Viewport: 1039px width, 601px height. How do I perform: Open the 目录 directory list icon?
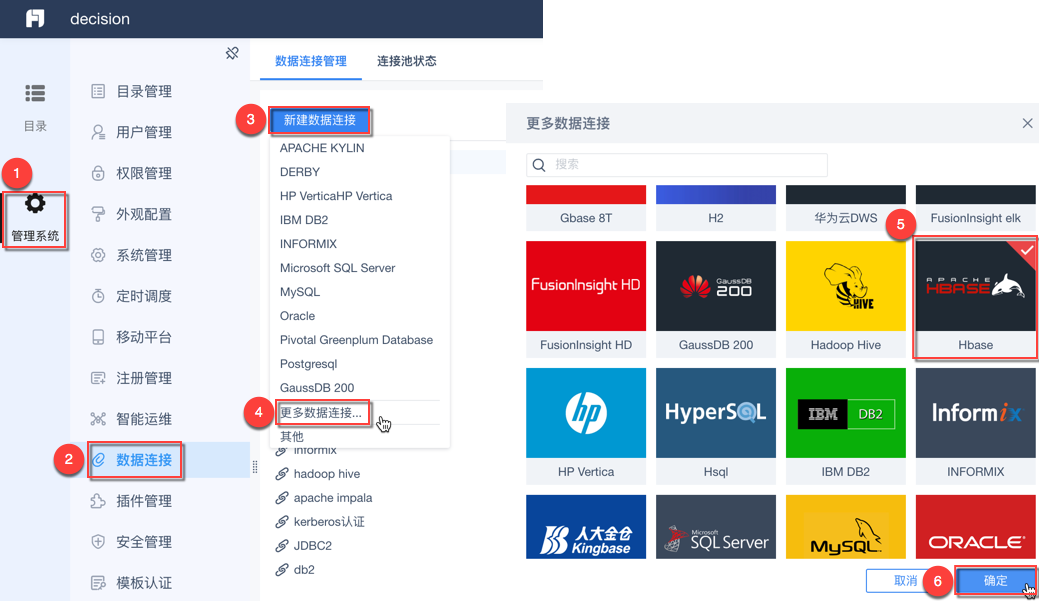(35, 93)
